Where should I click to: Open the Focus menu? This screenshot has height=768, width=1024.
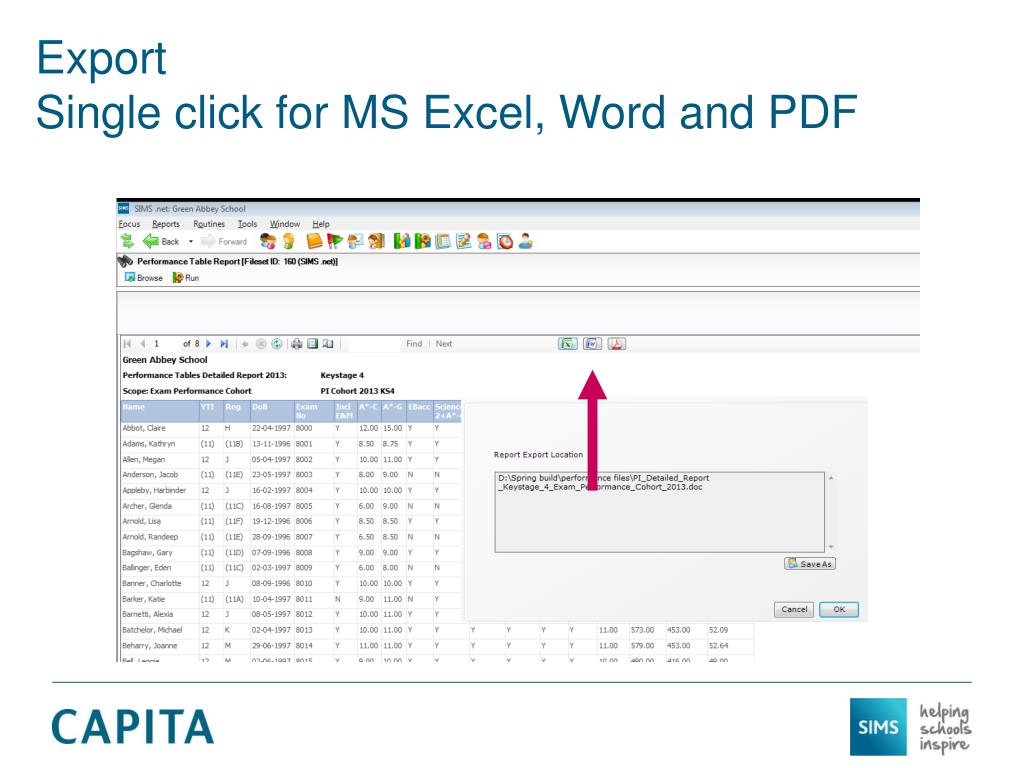[129, 223]
